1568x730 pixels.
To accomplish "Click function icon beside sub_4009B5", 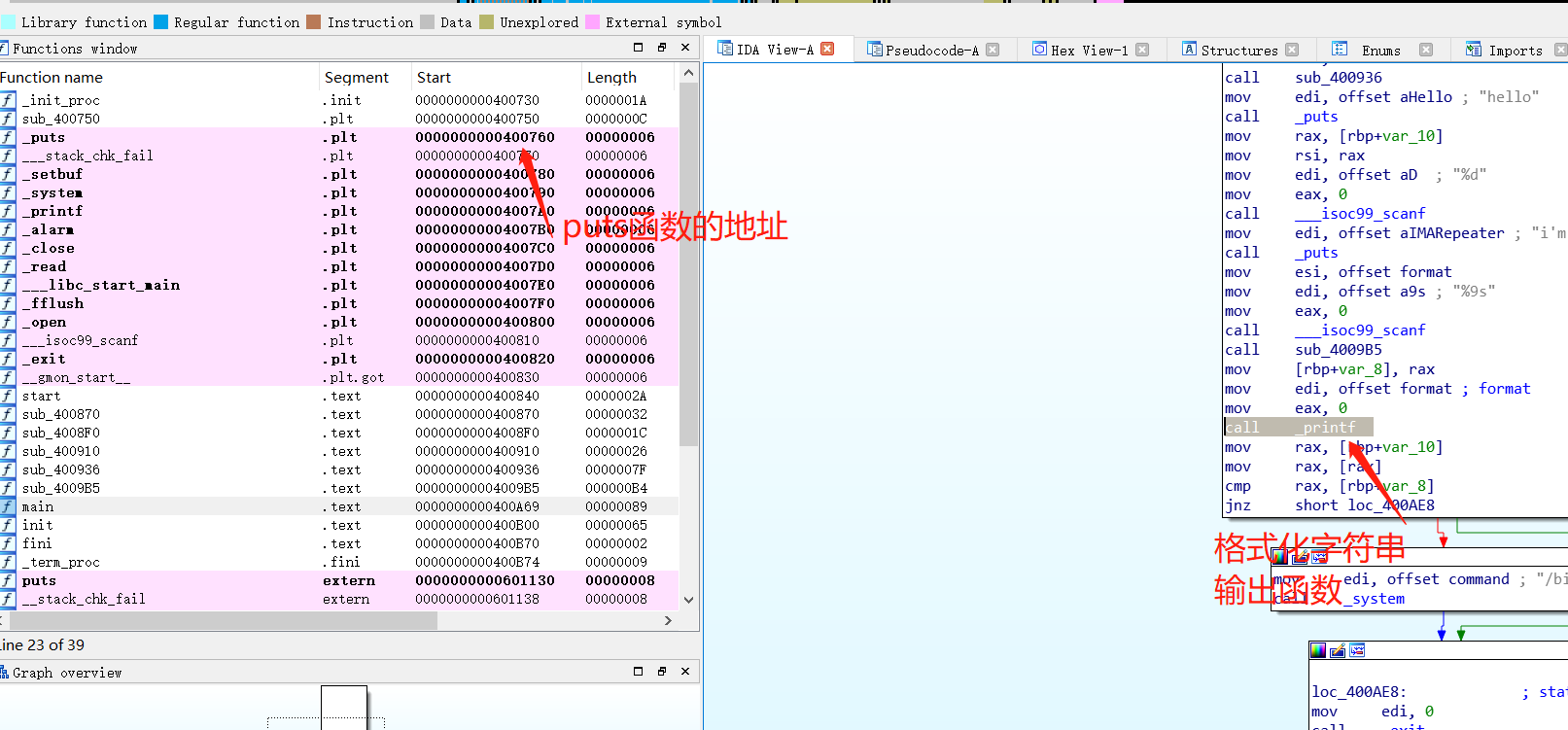I will tap(8, 488).
